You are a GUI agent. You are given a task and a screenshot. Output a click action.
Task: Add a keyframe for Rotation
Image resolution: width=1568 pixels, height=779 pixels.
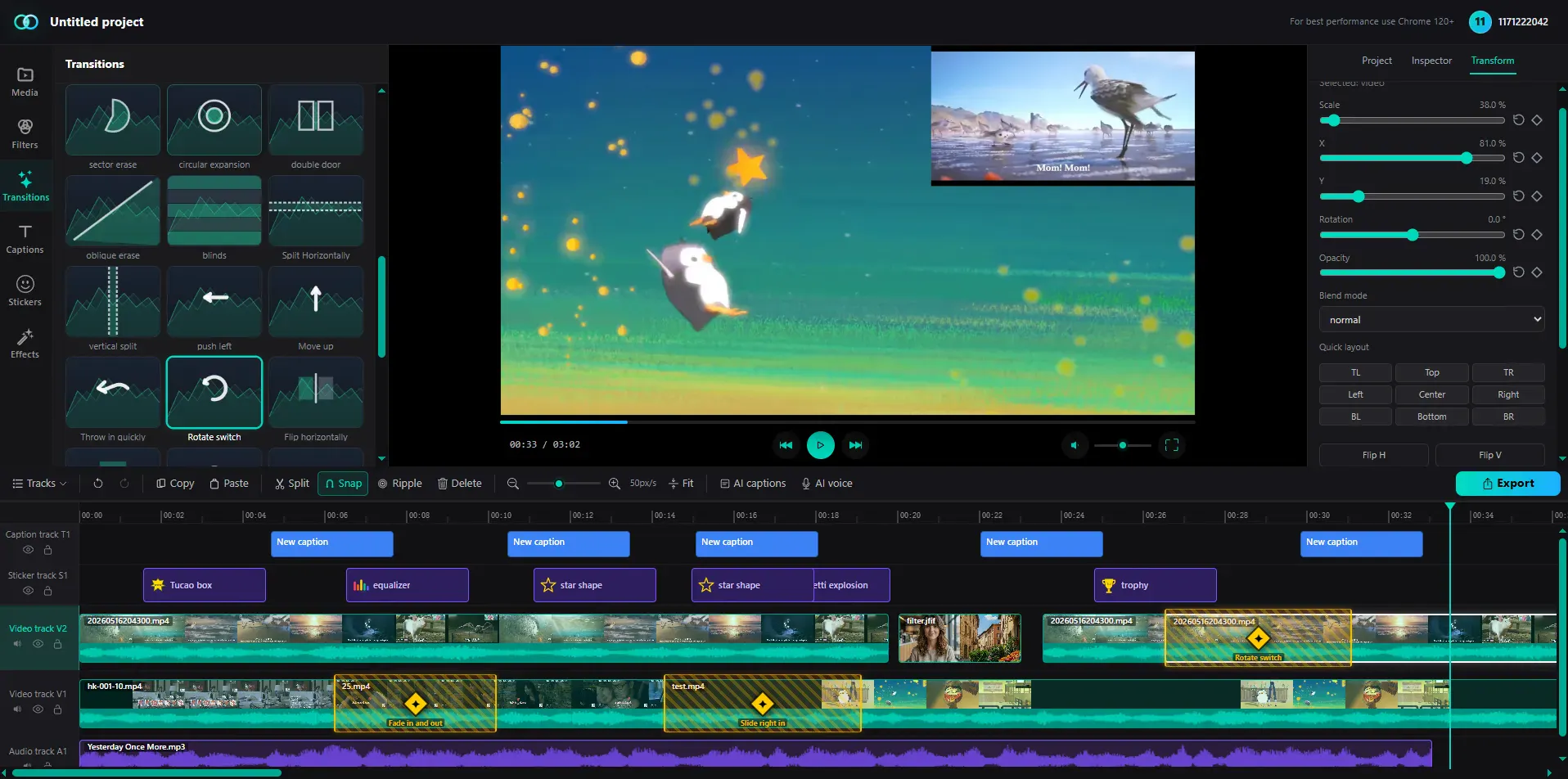[x=1537, y=235]
